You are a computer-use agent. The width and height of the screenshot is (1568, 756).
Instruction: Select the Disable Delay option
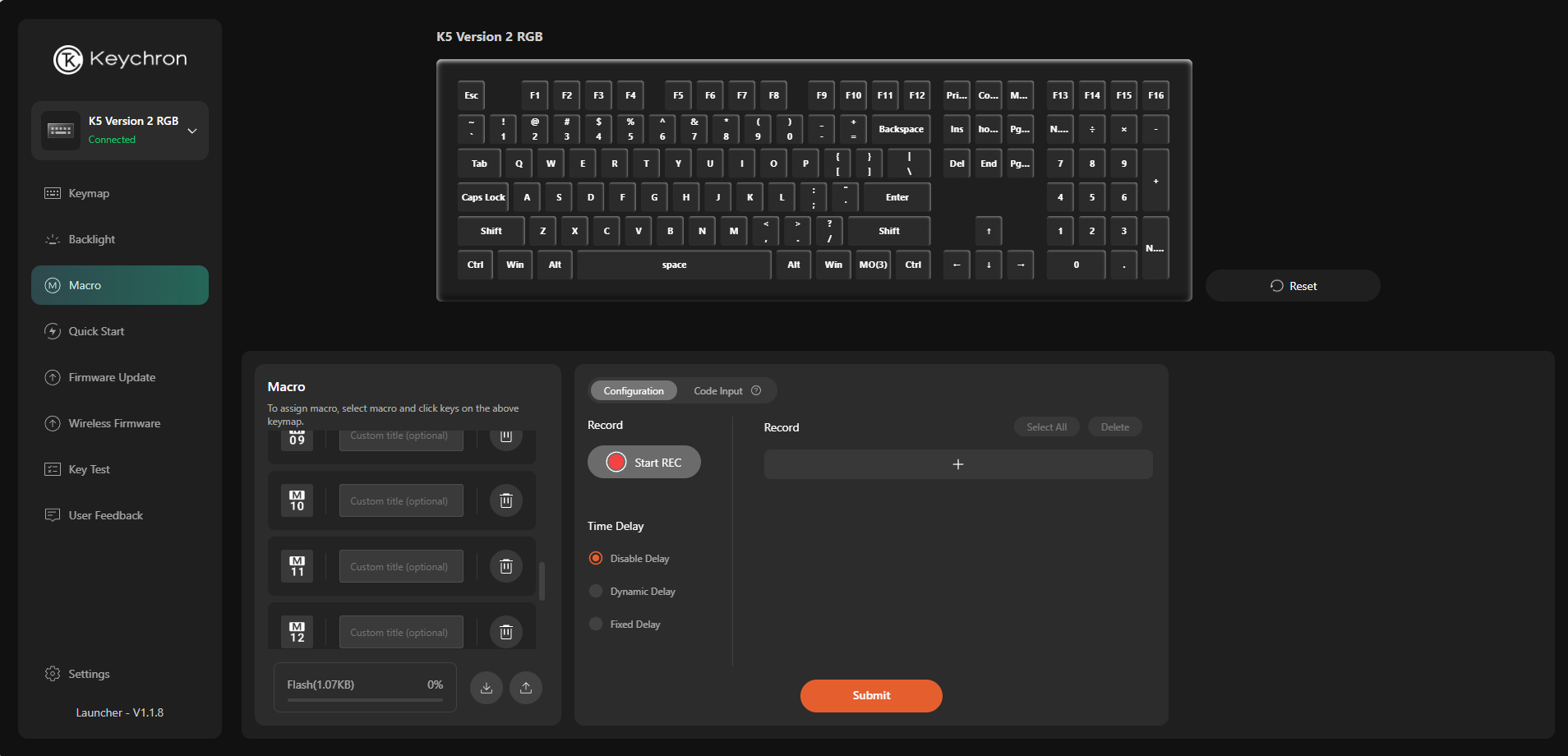(596, 559)
